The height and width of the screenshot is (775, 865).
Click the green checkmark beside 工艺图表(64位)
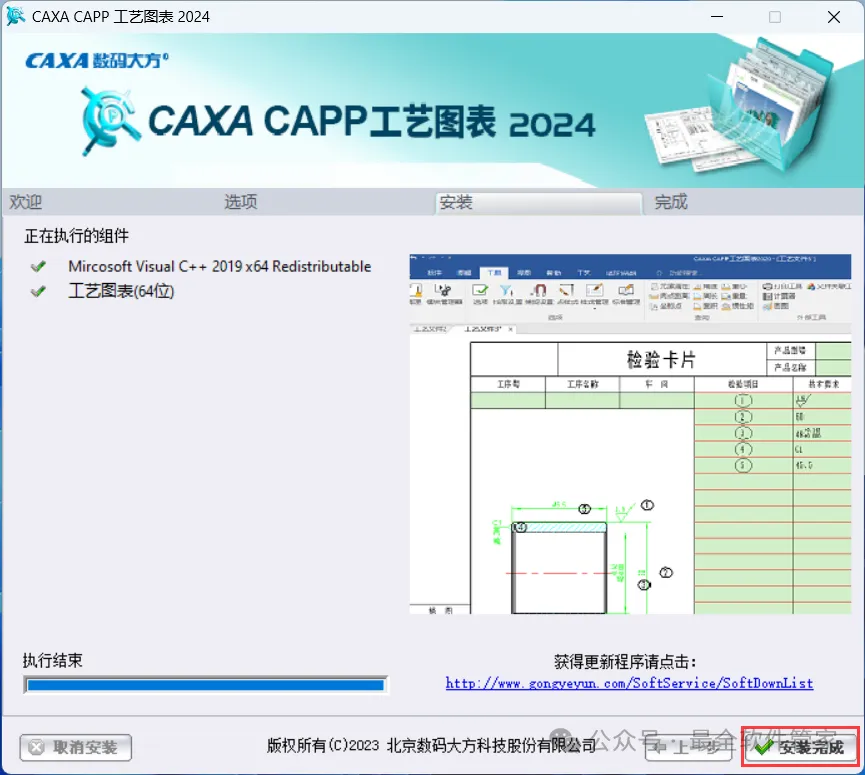39,291
